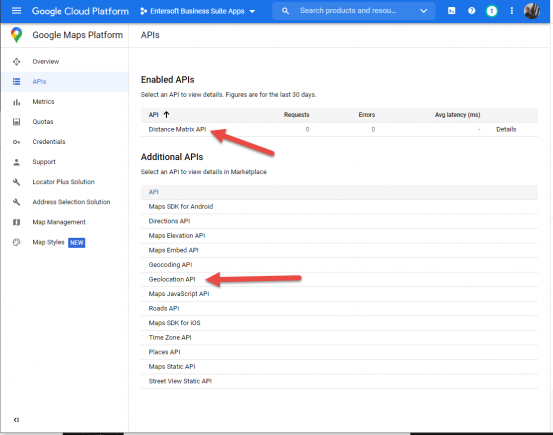This screenshot has height=435, width=553.
Task: Select Maps JavaScript API row
Action: [x=339, y=294]
